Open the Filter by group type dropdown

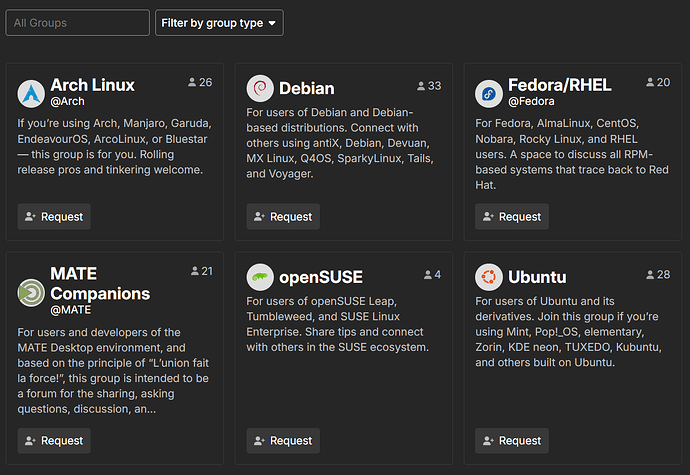(x=219, y=23)
